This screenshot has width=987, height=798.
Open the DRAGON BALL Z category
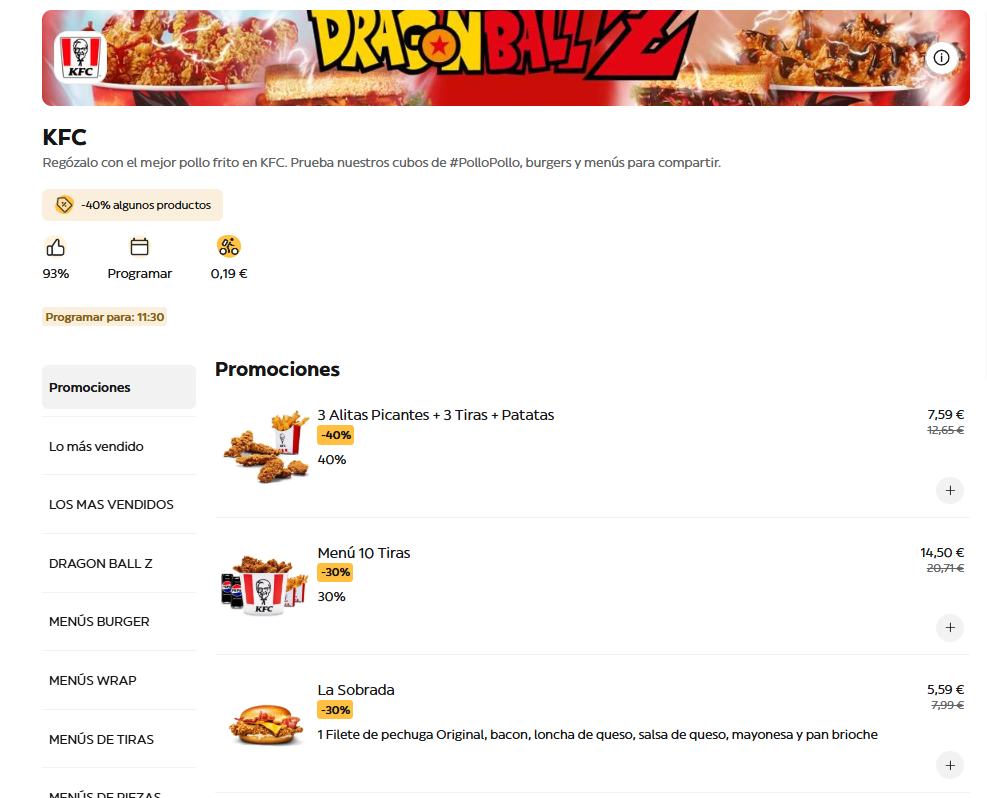pos(119,563)
